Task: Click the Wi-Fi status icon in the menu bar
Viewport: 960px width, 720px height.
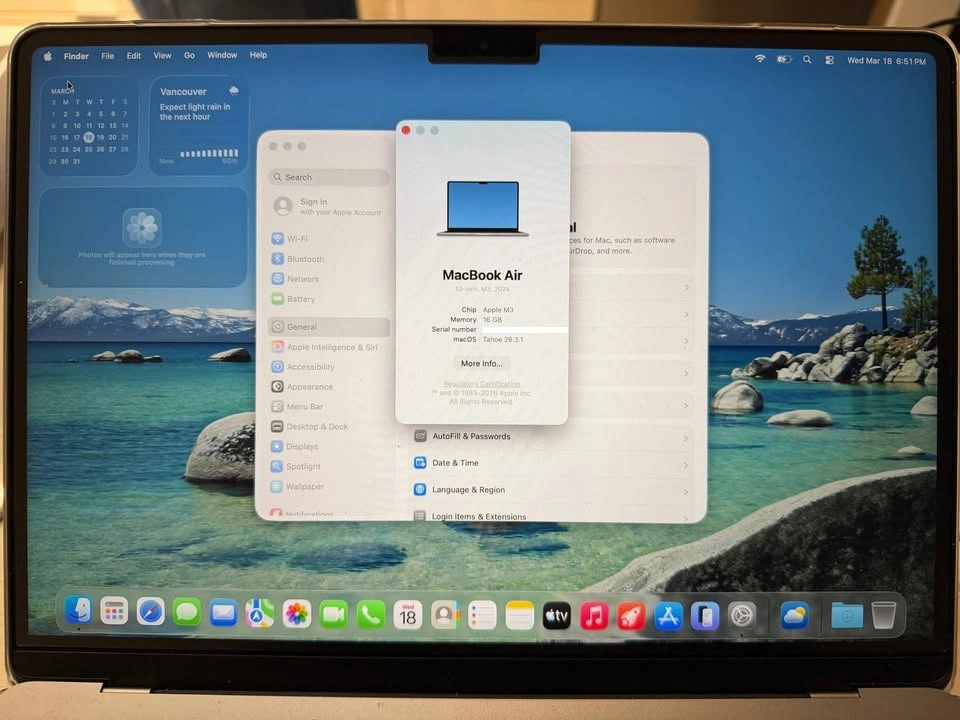Action: coord(760,59)
